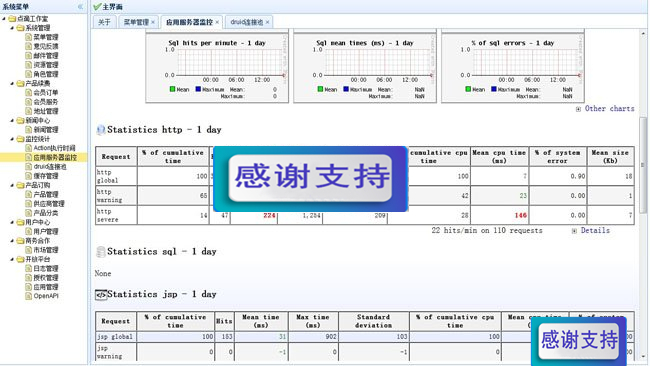Switch to the 关于 tab

pyautogui.click(x=104, y=22)
